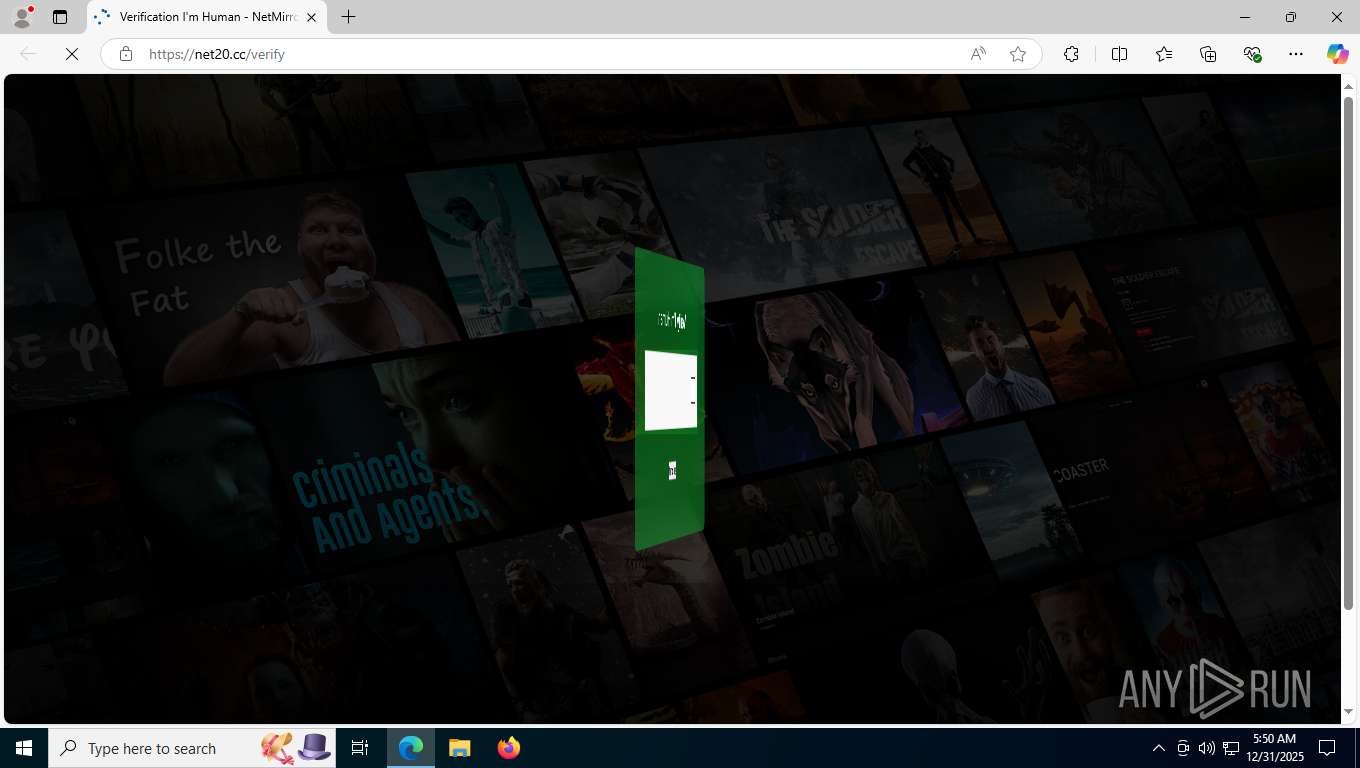Viewport: 1360px width, 768px height.
Task: Click the scrollbar down arrow
Action: coord(1348,712)
